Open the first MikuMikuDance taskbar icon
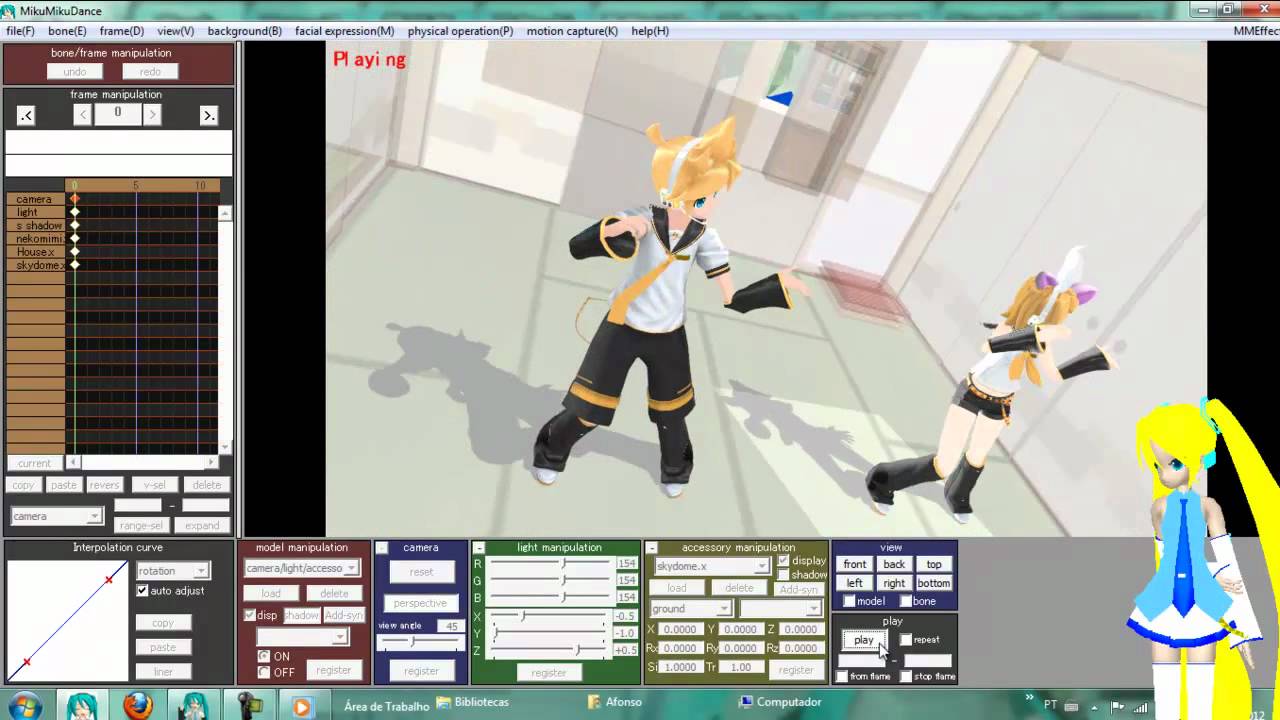This screenshot has height=720, width=1280. [81, 704]
